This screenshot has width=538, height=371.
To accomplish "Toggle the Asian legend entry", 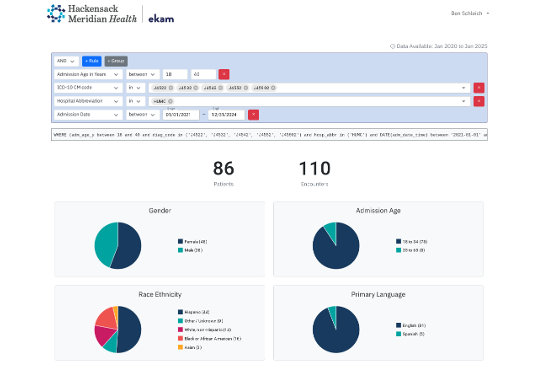I will pos(190,347).
